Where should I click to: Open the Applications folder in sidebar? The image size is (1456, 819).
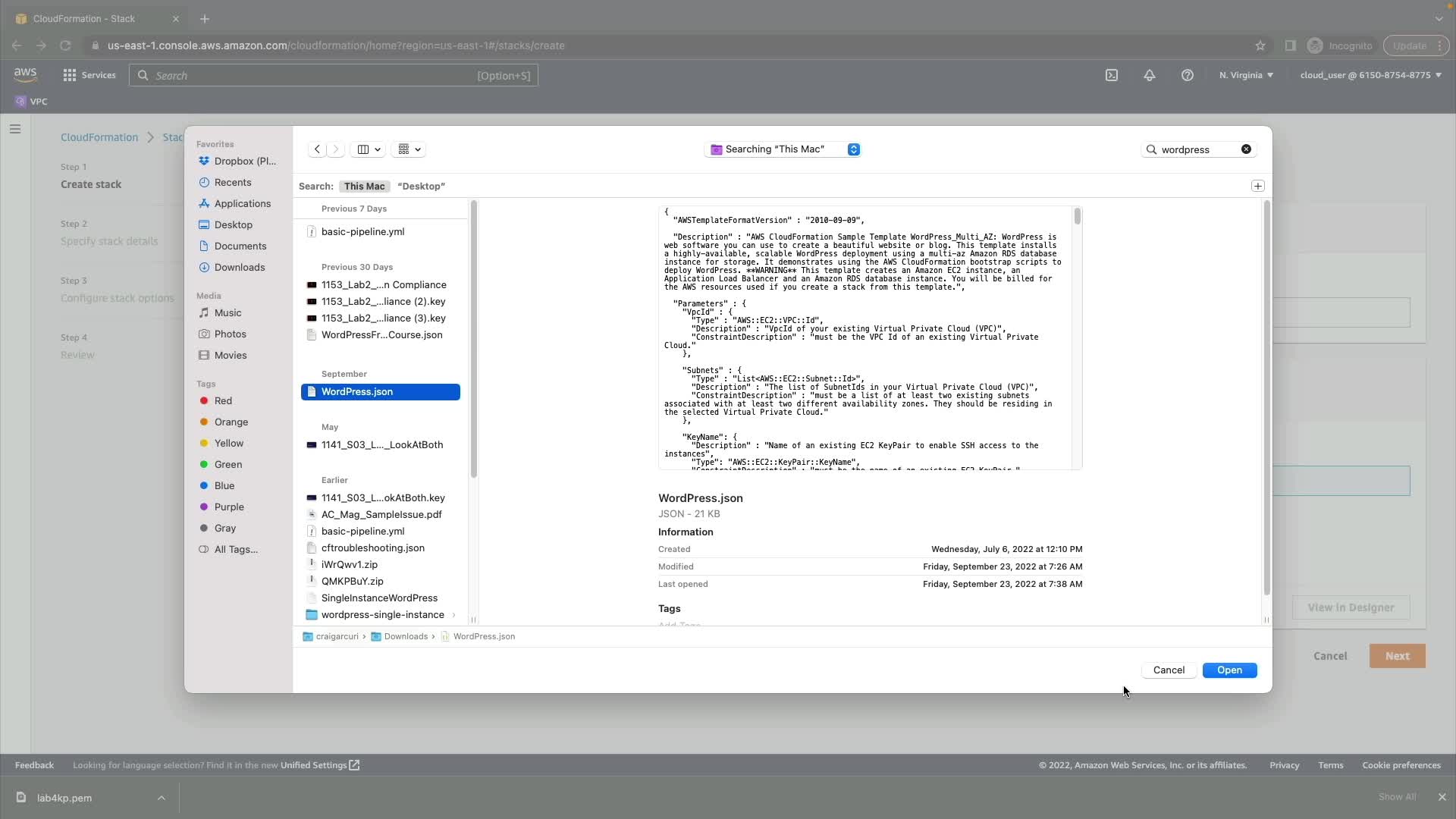coord(242,204)
